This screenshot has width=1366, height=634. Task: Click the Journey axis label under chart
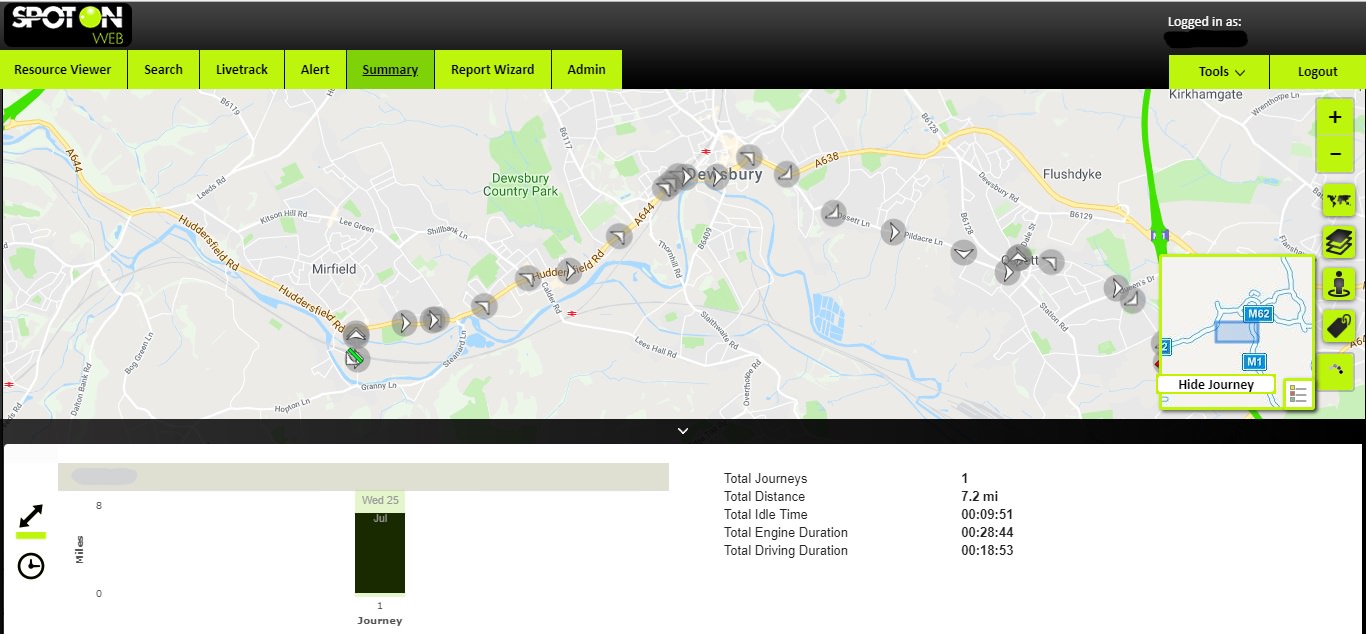[x=380, y=621]
